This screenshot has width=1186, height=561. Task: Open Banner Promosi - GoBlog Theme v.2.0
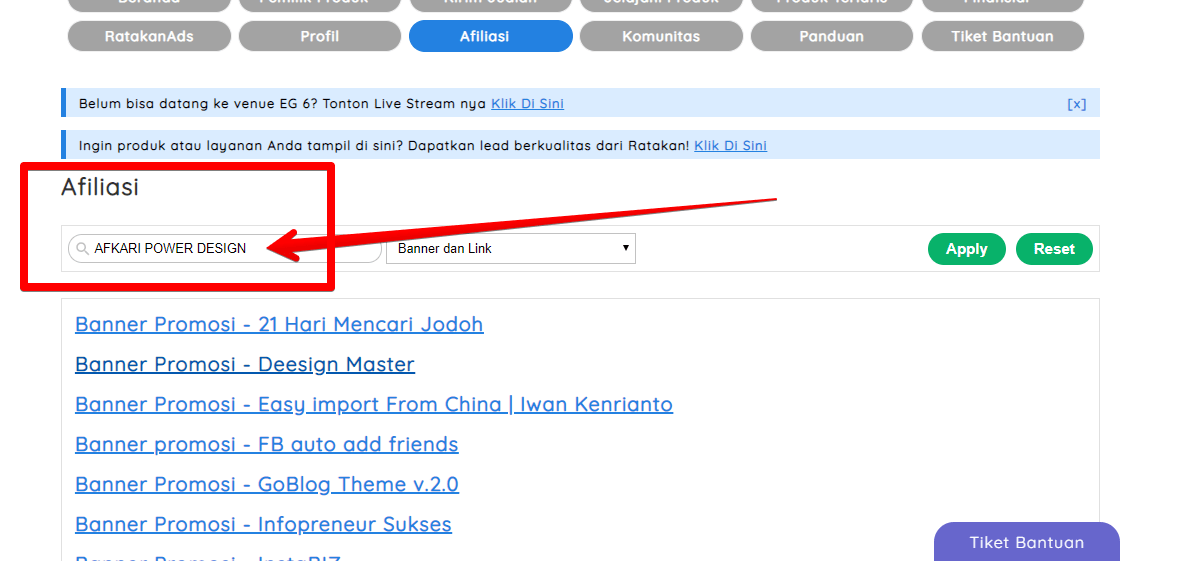tap(267, 484)
